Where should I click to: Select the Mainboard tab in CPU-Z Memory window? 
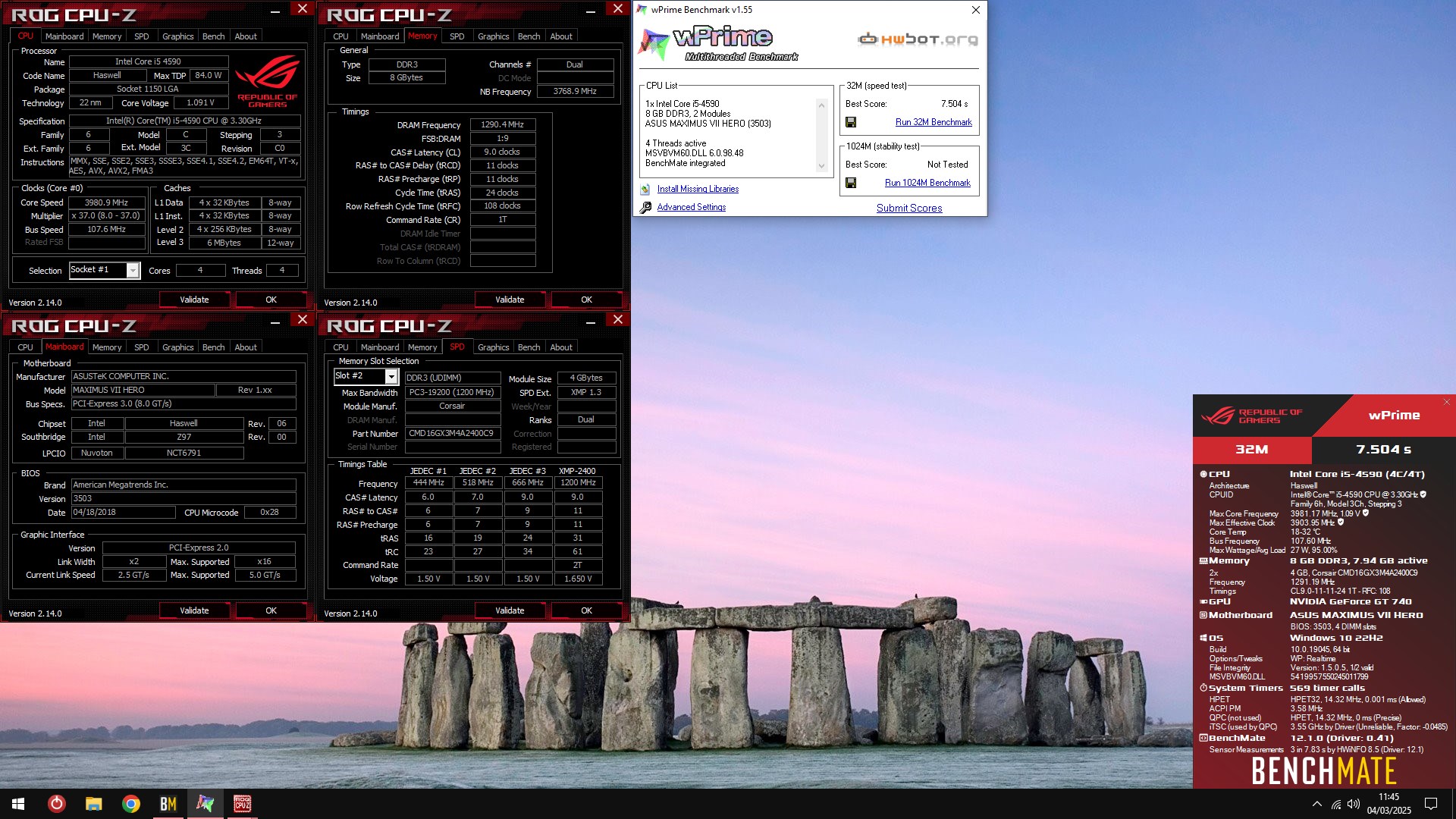[380, 36]
